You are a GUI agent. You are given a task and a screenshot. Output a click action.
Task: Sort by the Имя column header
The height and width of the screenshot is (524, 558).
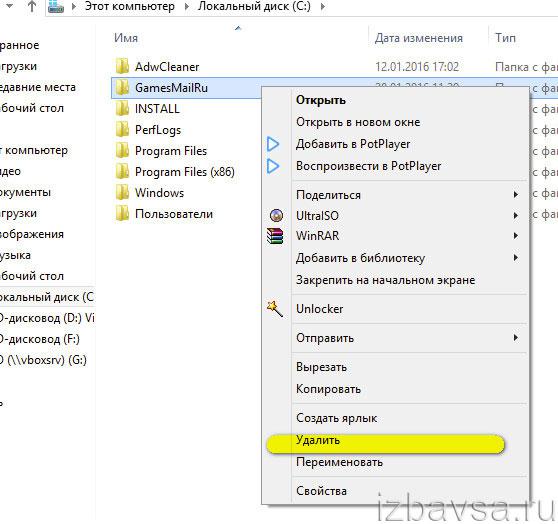coord(126,38)
